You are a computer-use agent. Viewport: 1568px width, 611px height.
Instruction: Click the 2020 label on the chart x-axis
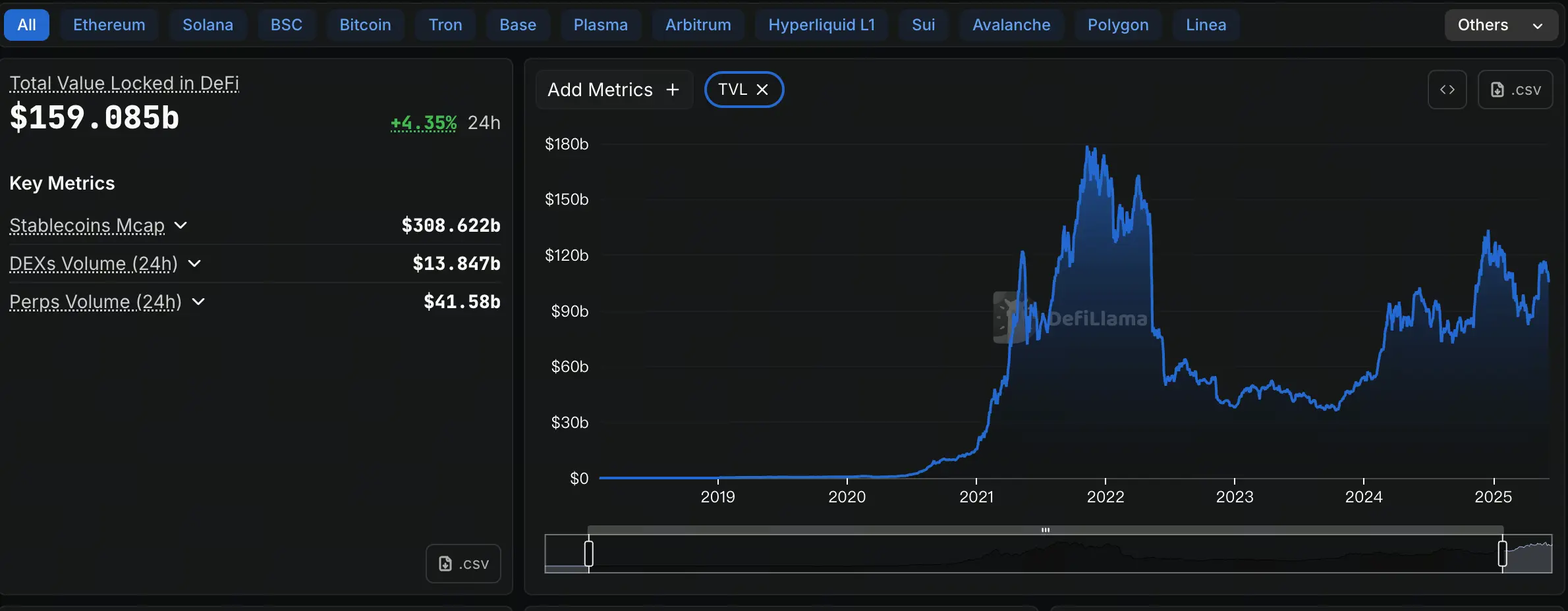pyautogui.click(x=847, y=496)
